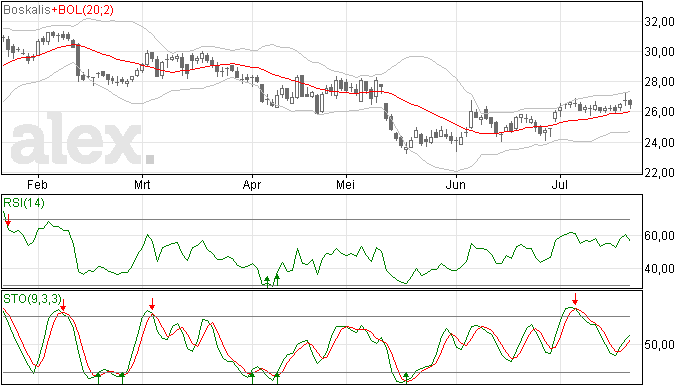Click the STO(9,3,3) panel label
The height and width of the screenshot is (387, 690).
pos(33,299)
